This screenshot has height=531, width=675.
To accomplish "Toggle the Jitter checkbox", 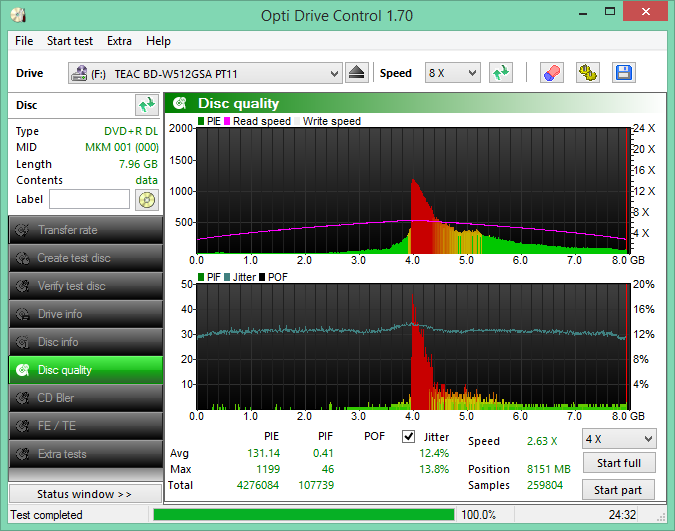I will [408, 437].
